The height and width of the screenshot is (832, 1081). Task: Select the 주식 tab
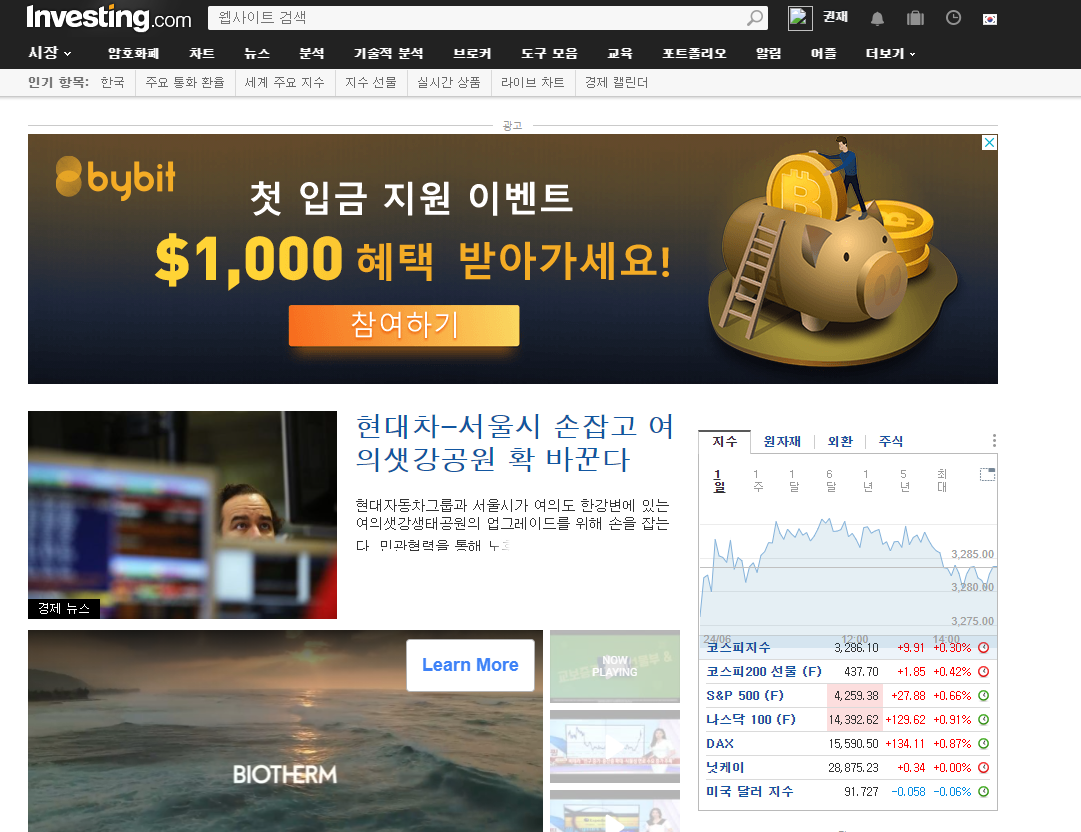[x=891, y=441]
